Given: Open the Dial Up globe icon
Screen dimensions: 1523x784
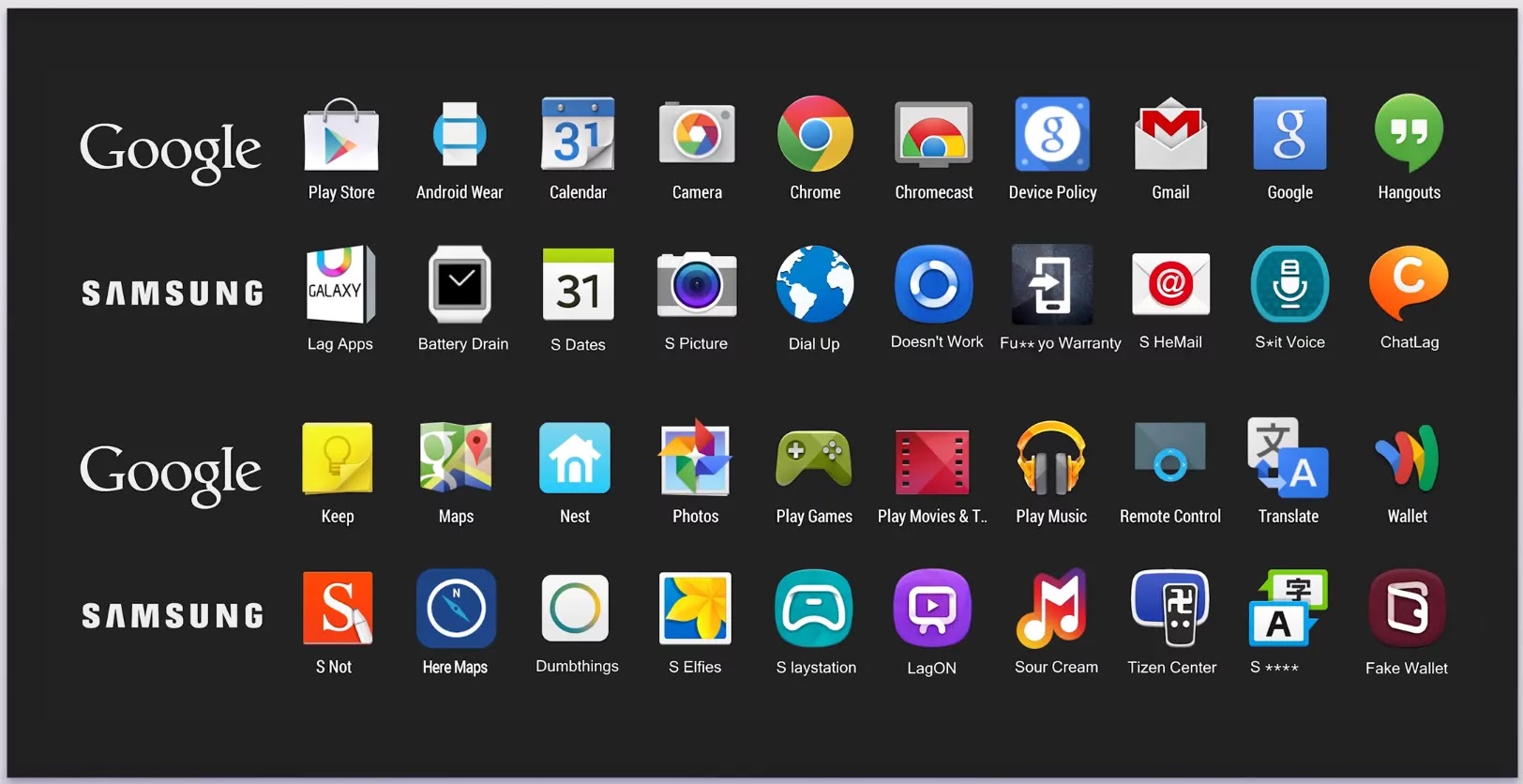Looking at the screenshot, I should 815,284.
